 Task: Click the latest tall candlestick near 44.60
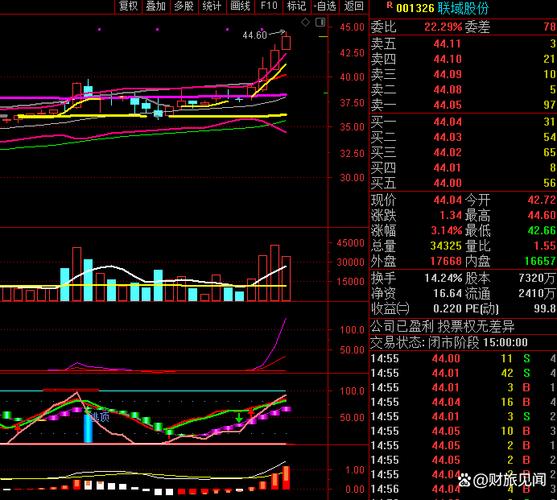click(286, 43)
